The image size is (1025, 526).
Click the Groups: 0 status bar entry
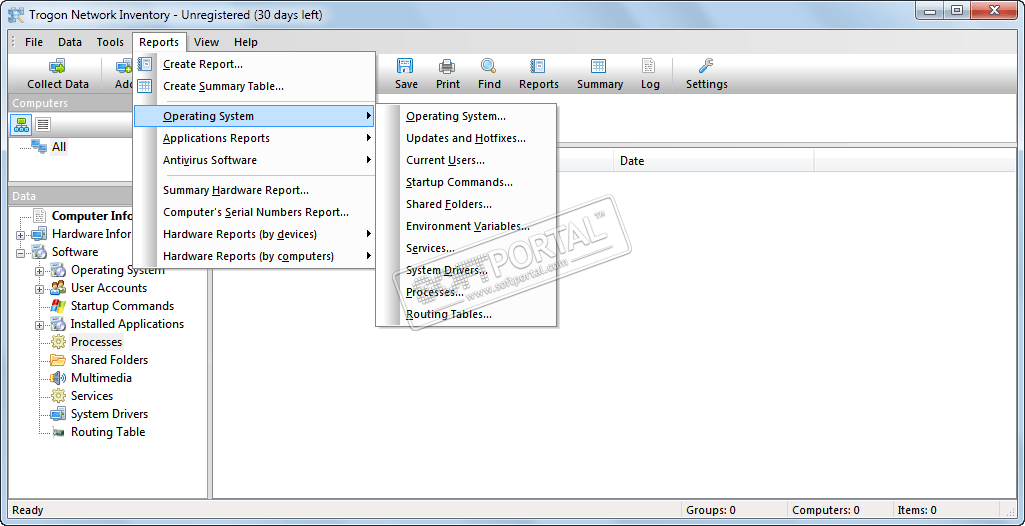pos(711,510)
